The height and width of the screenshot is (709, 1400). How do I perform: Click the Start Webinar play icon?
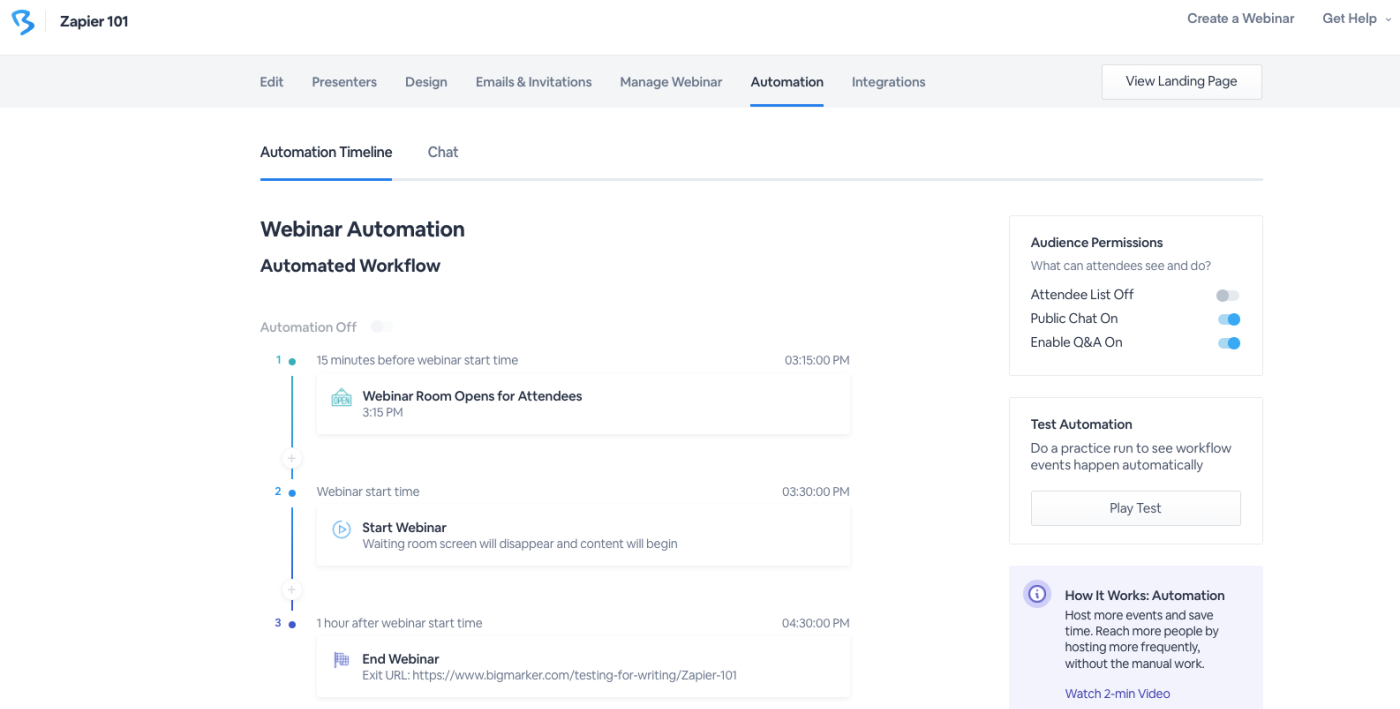pyautogui.click(x=341, y=529)
